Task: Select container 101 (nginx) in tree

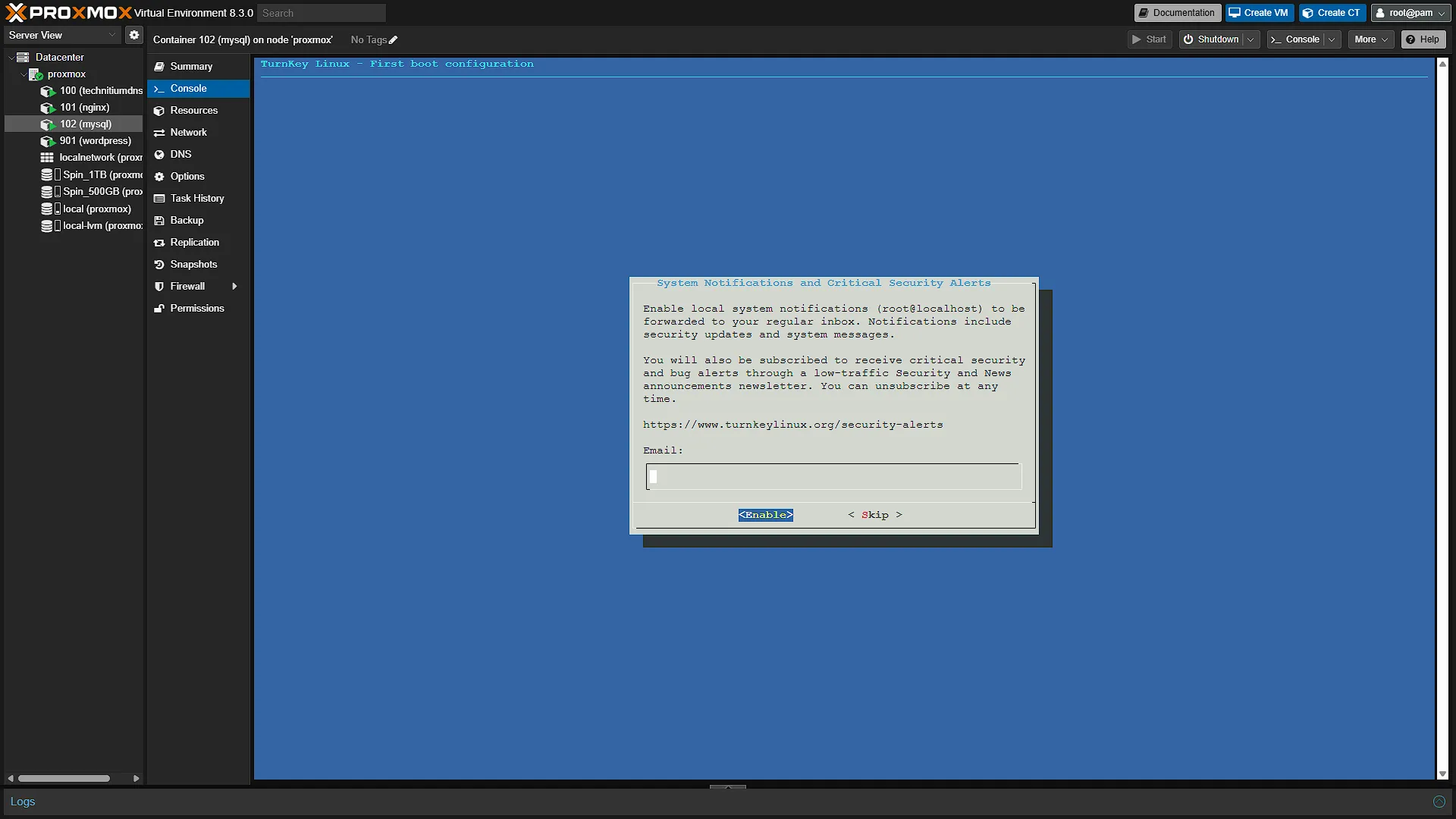Action: pos(75,107)
